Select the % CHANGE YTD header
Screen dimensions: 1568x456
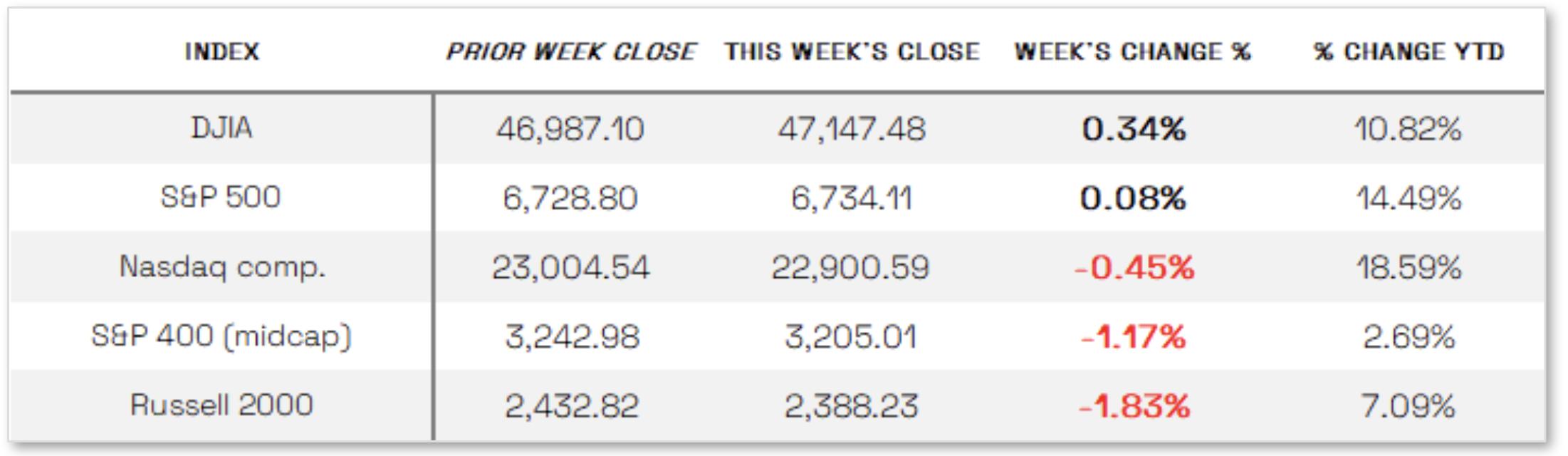(x=1408, y=51)
